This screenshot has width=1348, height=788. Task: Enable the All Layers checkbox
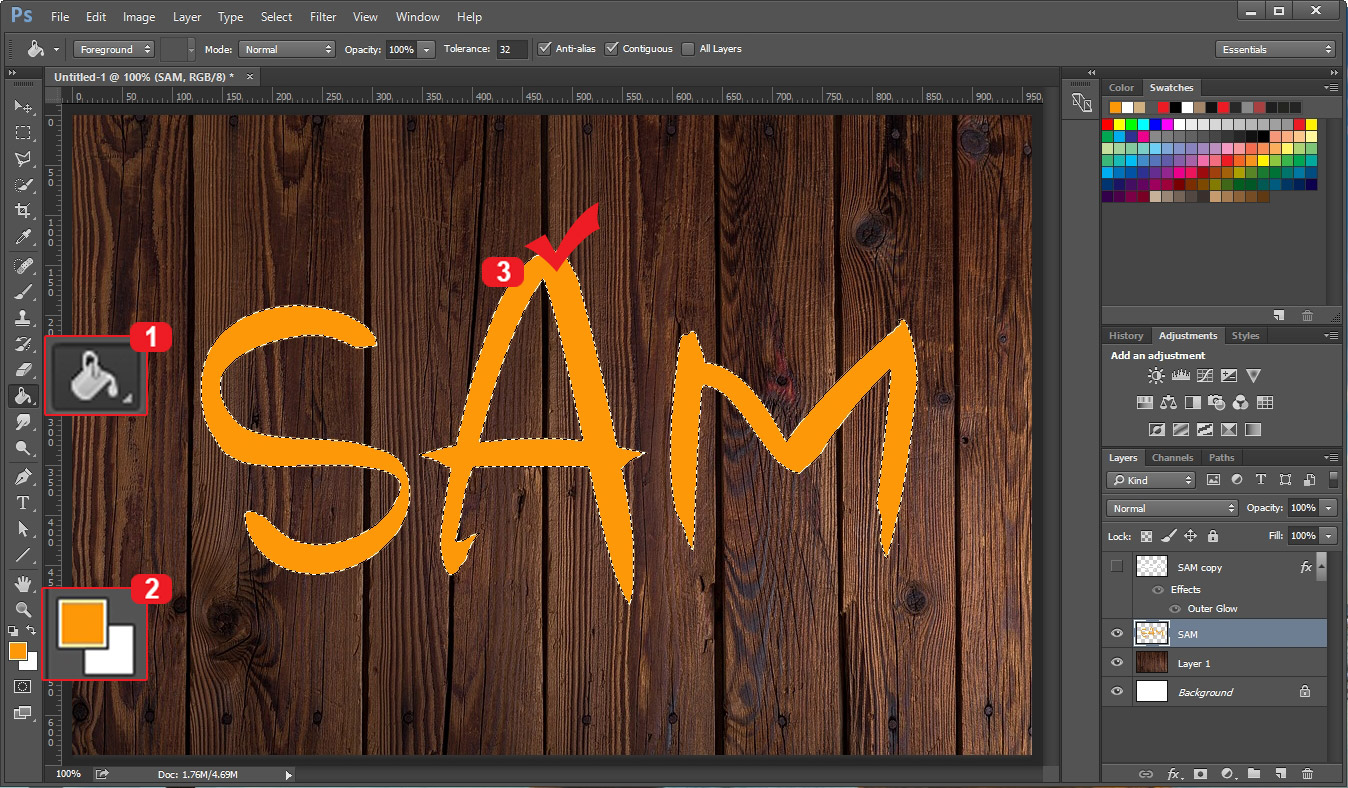tap(688, 48)
